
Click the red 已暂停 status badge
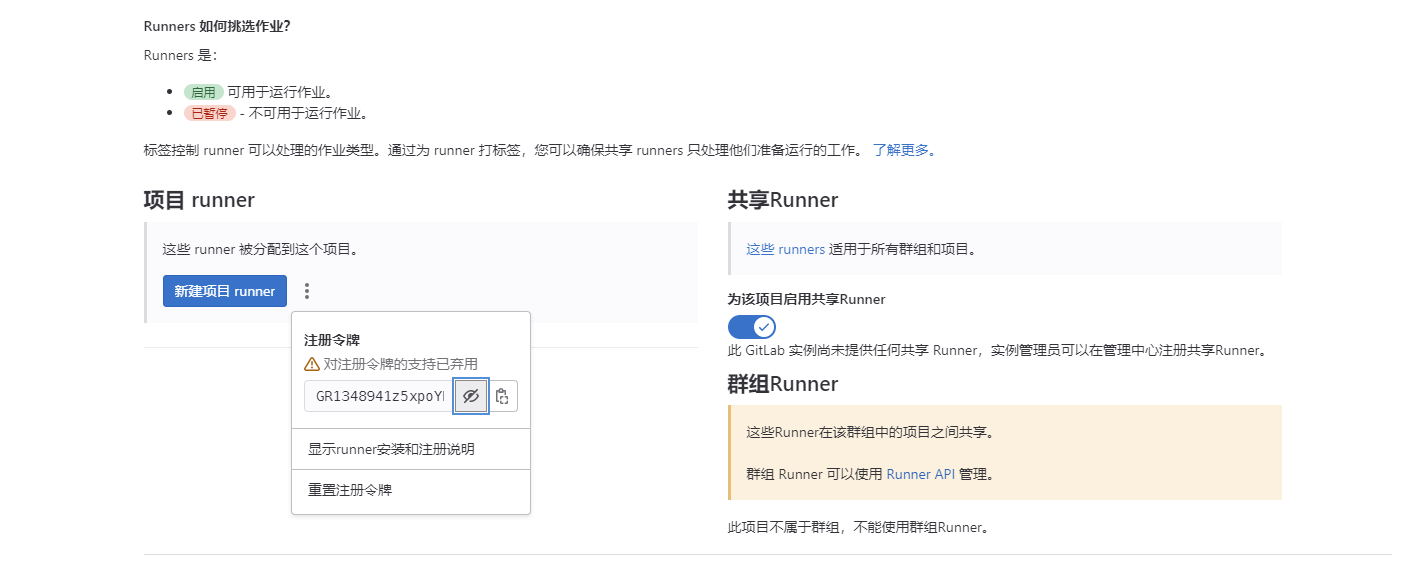coord(209,113)
